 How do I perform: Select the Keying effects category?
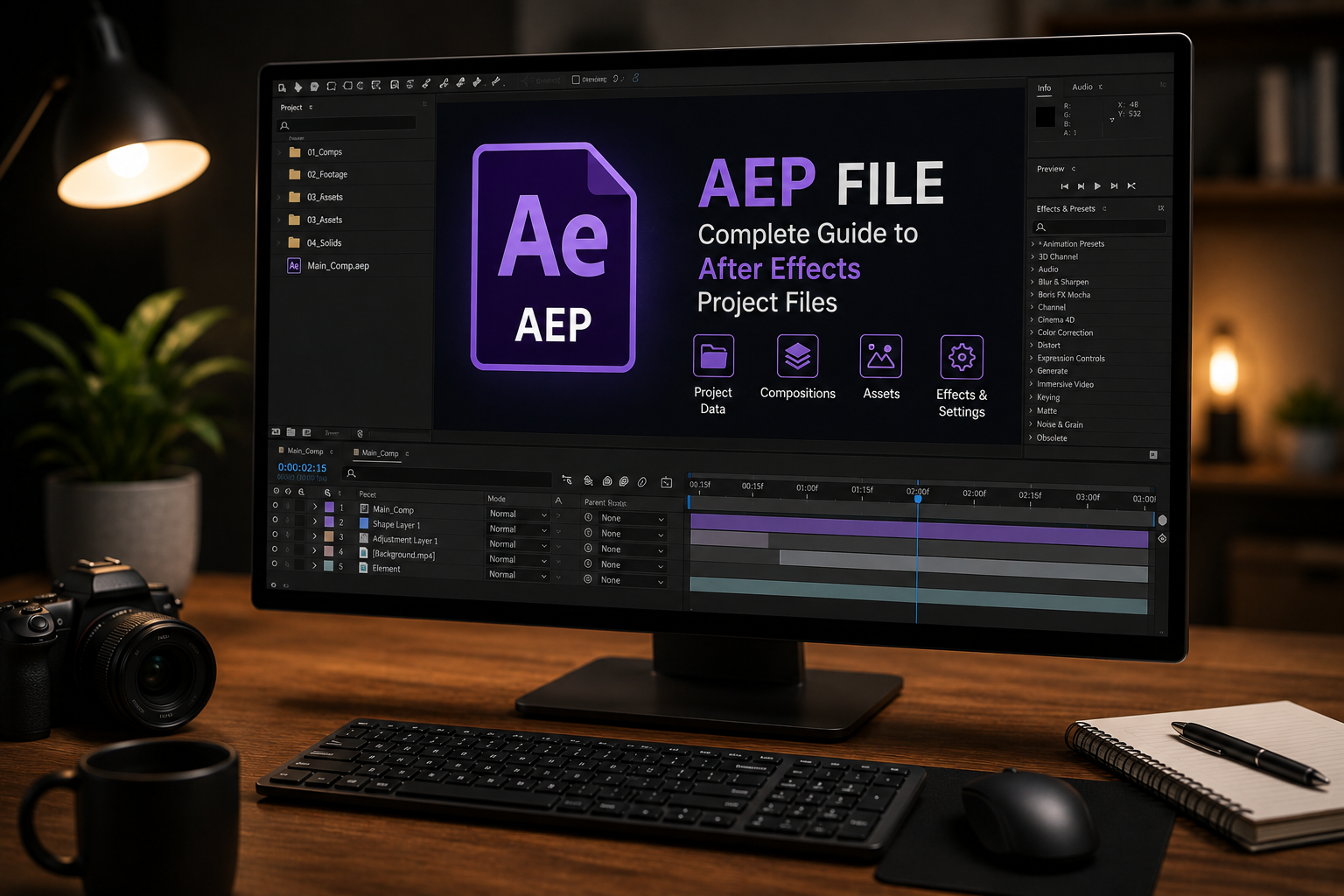tap(1048, 397)
